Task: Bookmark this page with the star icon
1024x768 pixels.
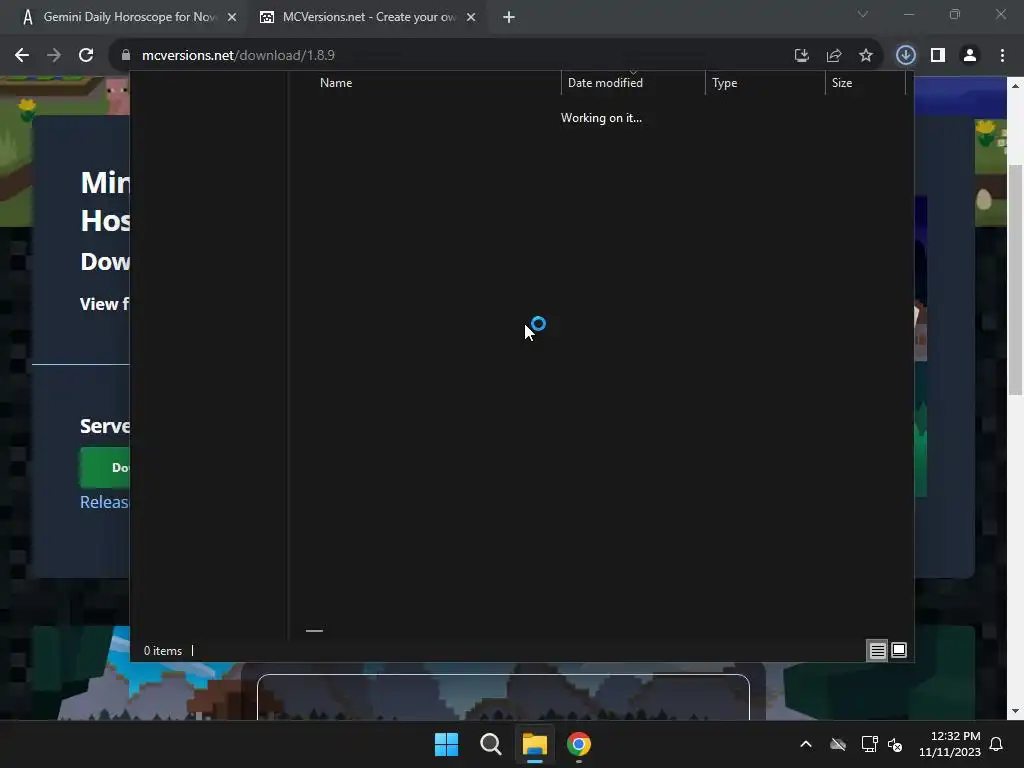Action: pos(866,56)
